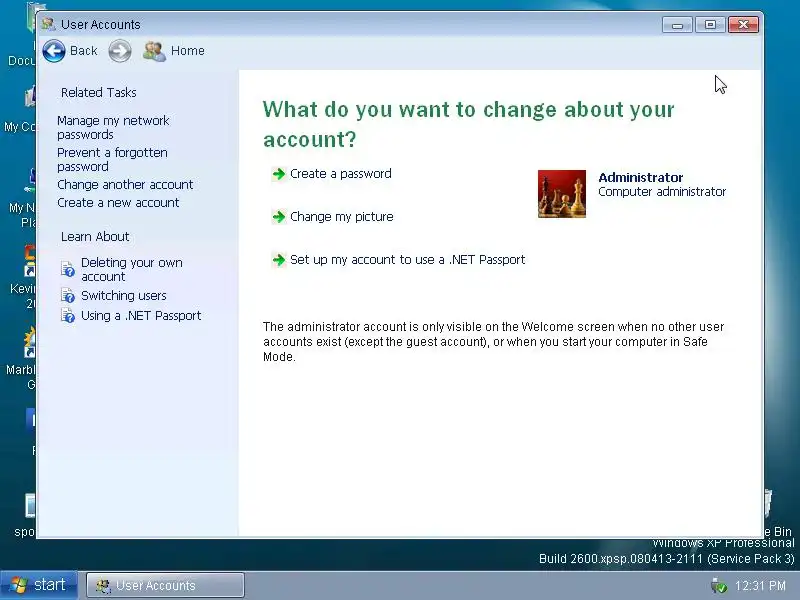
Task: Open the Using a .NET Passport help topic
Action: [x=141, y=316]
